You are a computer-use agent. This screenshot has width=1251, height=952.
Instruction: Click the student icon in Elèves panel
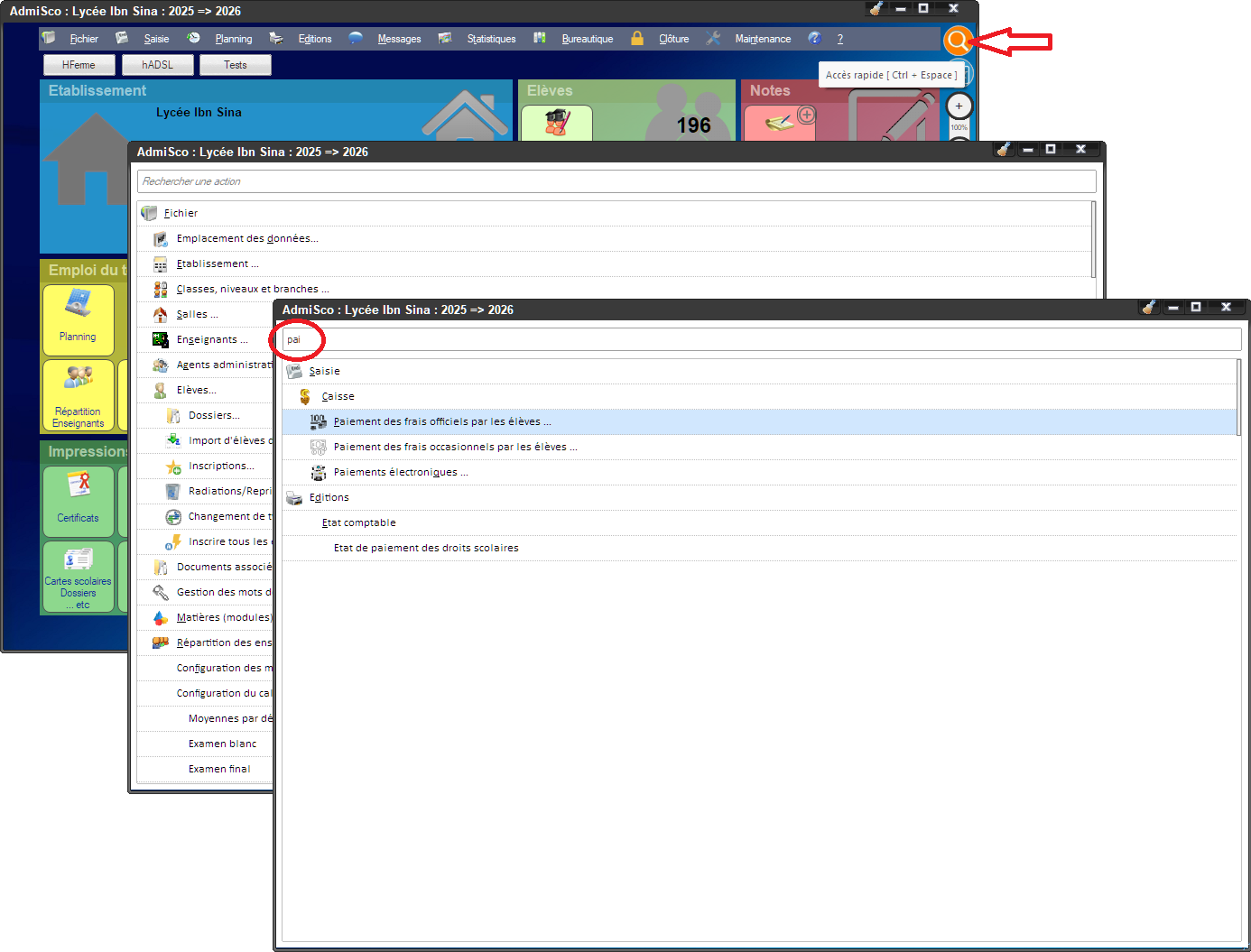point(556,123)
